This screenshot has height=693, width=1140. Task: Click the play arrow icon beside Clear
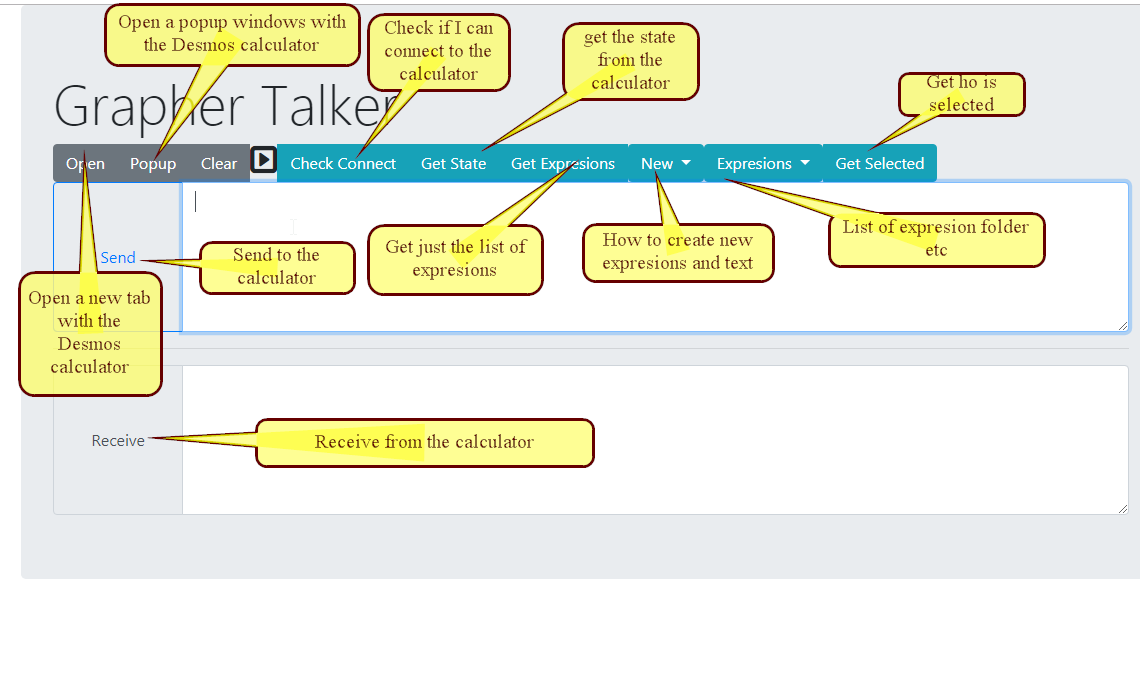(x=263, y=159)
